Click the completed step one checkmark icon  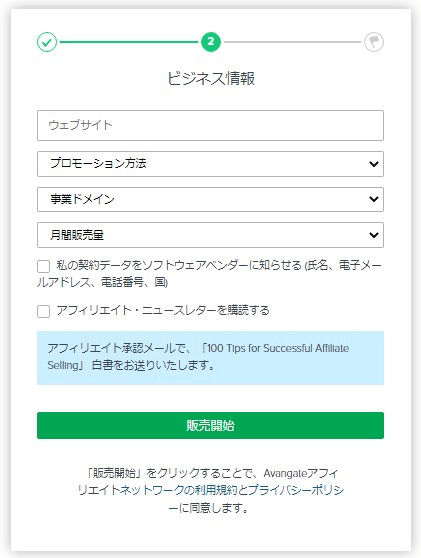[x=47, y=42]
